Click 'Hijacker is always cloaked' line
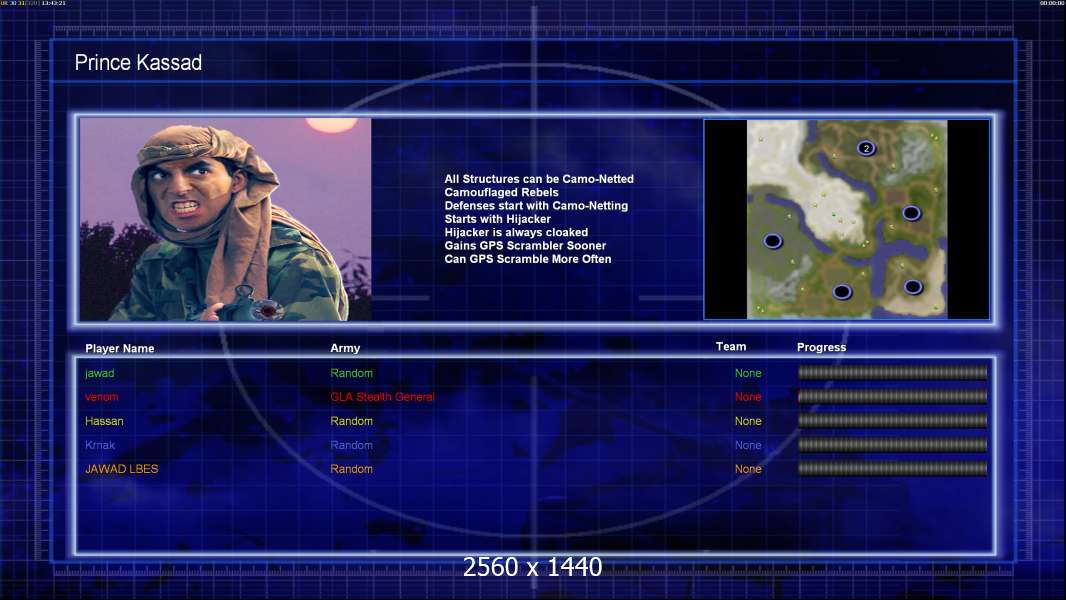Viewport: 1066px width, 600px height. pos(517,232)
